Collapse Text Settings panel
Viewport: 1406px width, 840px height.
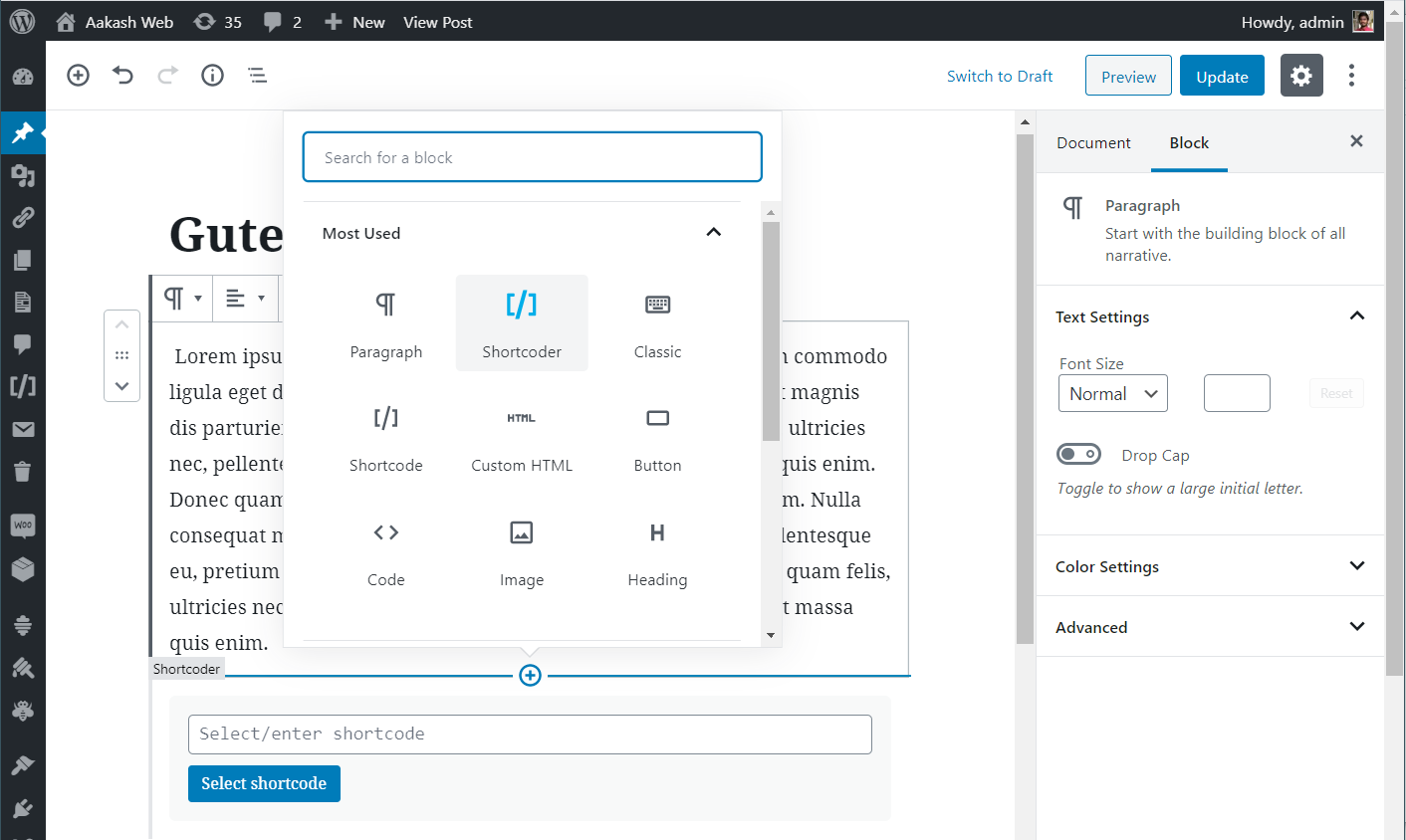point(1210,316)
